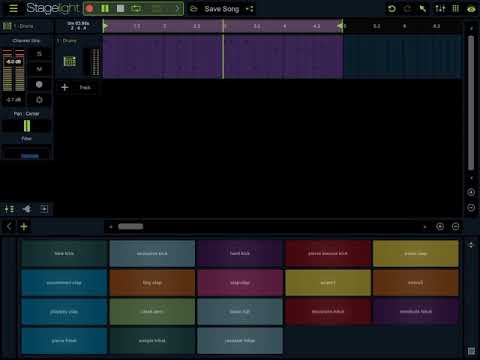Open channel settings gear icon
The image size is (480, 360).
39,100
